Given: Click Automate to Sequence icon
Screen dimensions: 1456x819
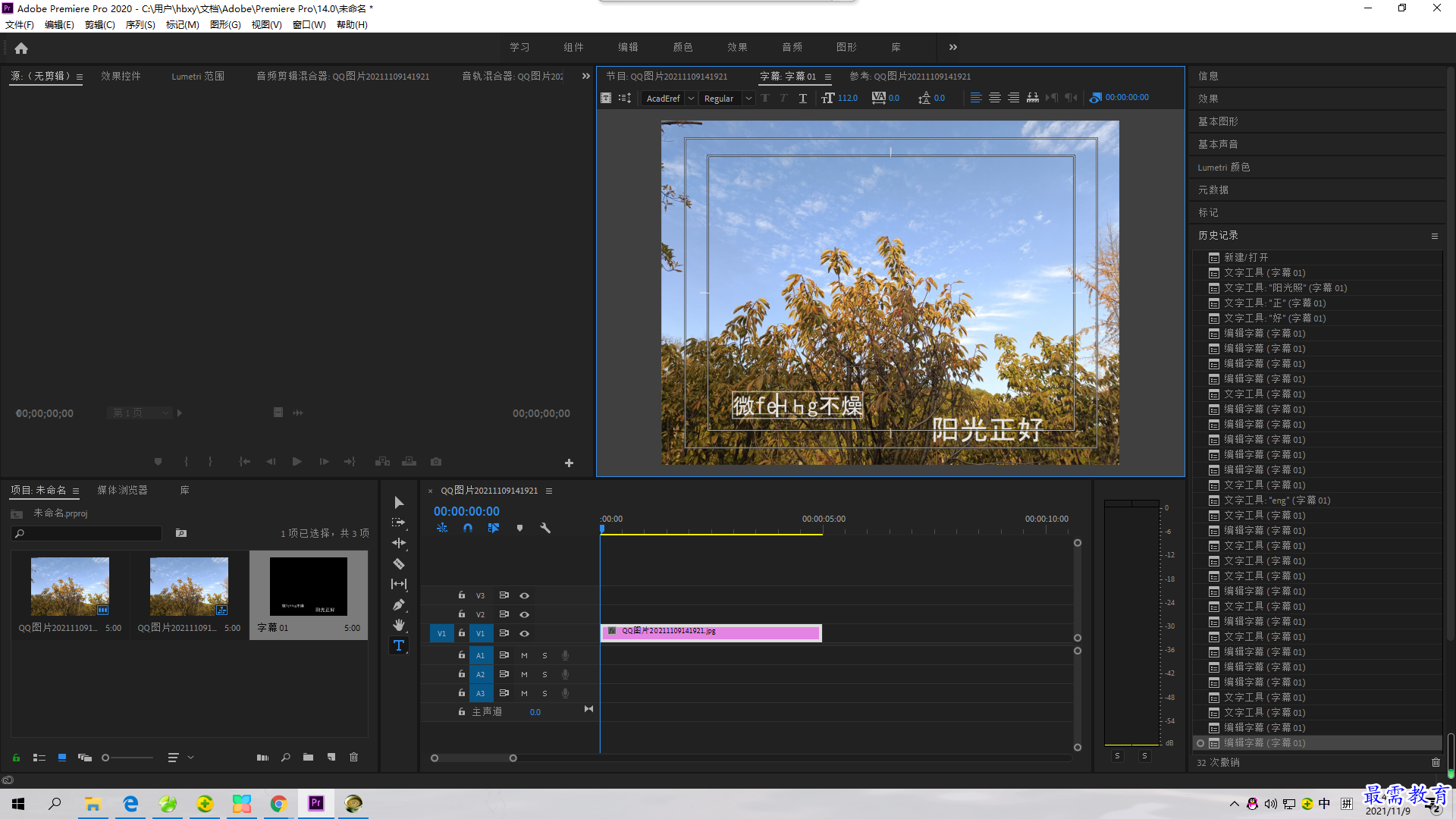Looking at the screenshot, I should [x=262, y=758].
